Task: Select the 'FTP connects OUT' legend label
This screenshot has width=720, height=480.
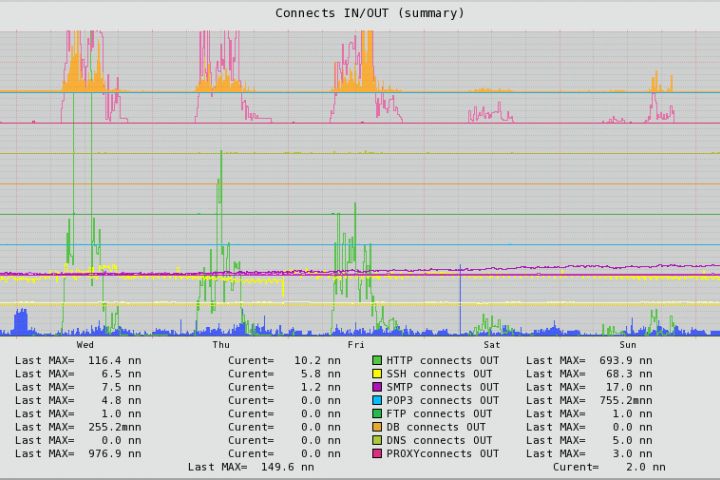Action: tap(439, 414)
